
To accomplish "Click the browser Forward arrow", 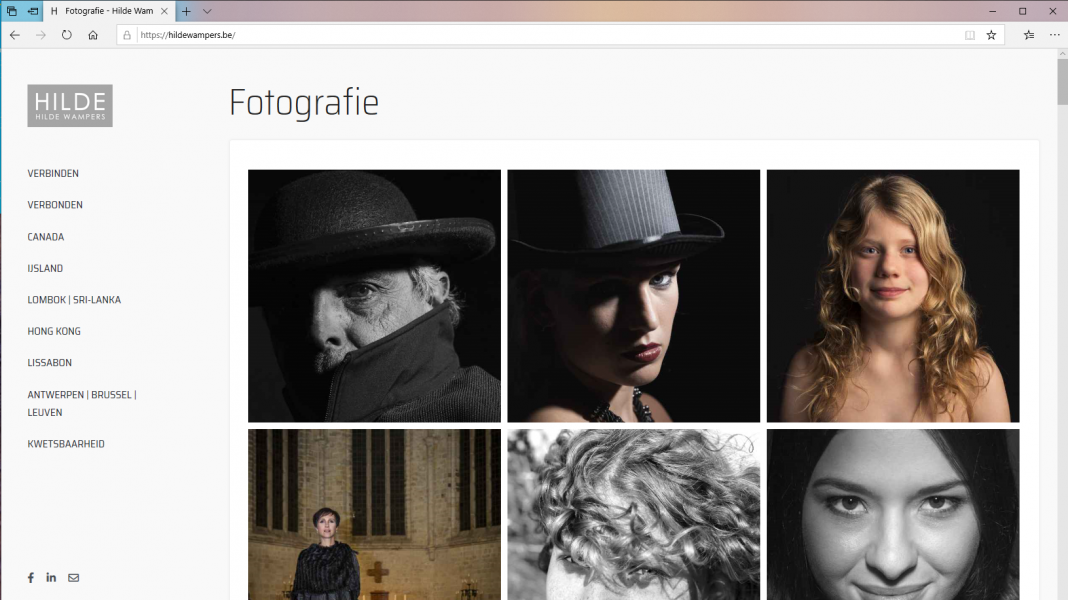I will pos(41,35).
